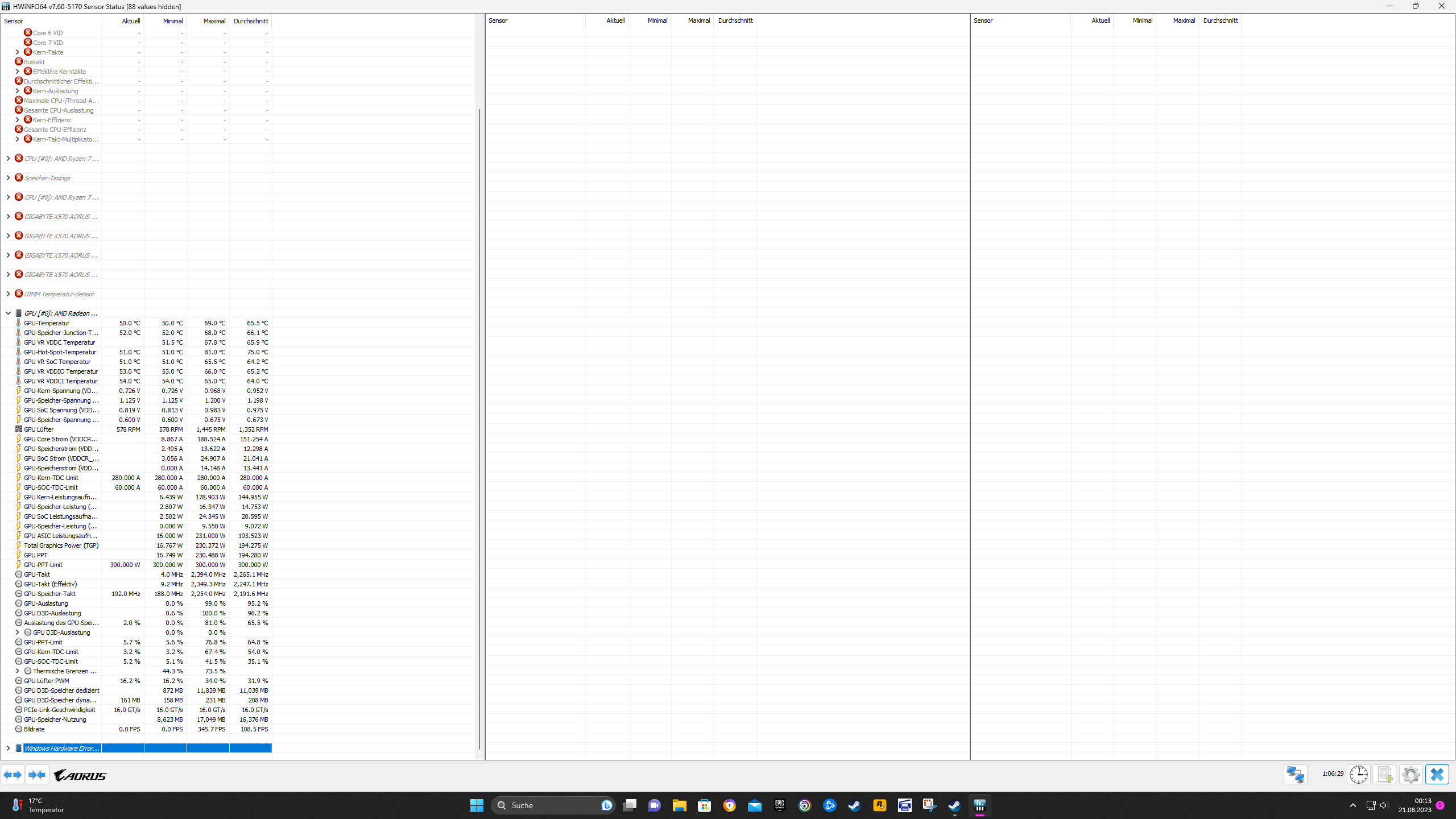The image size is (1456, 819).
Task: Click the logging start sheet icon
Action: 1384,775
